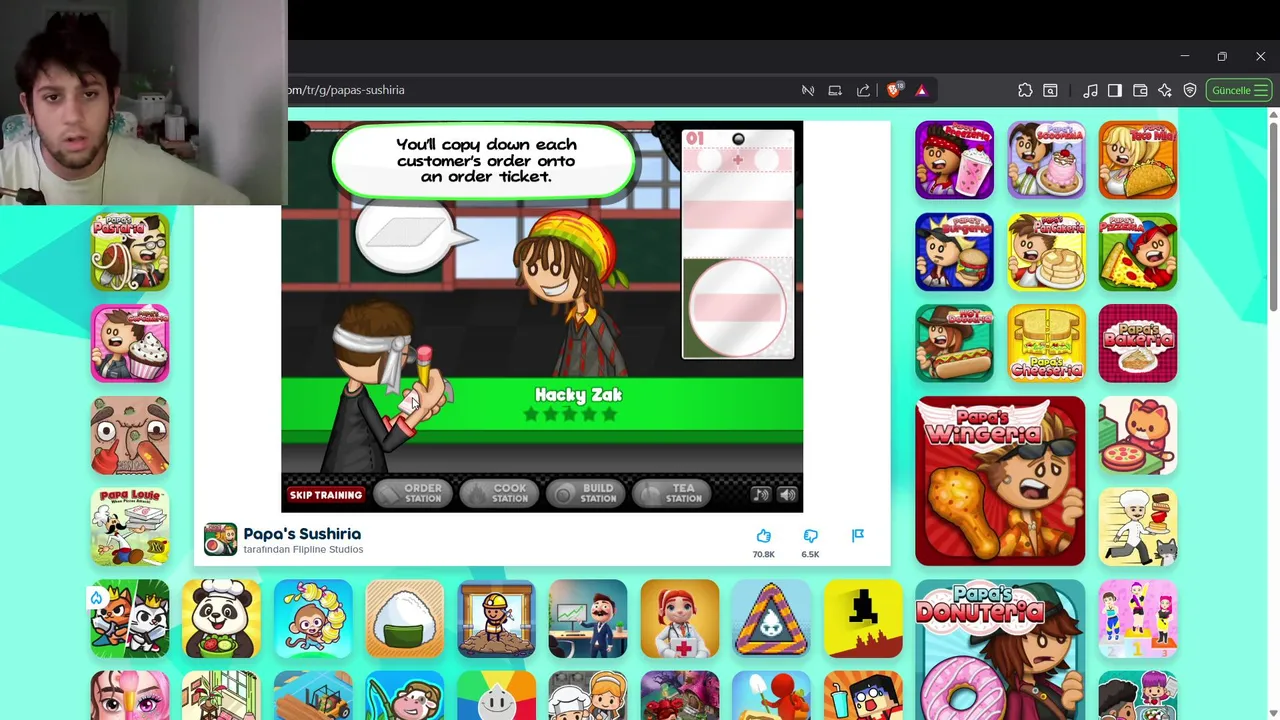Open the music note playlist icon
This screenshot has height=720, width=1280.
point(1090,90)
